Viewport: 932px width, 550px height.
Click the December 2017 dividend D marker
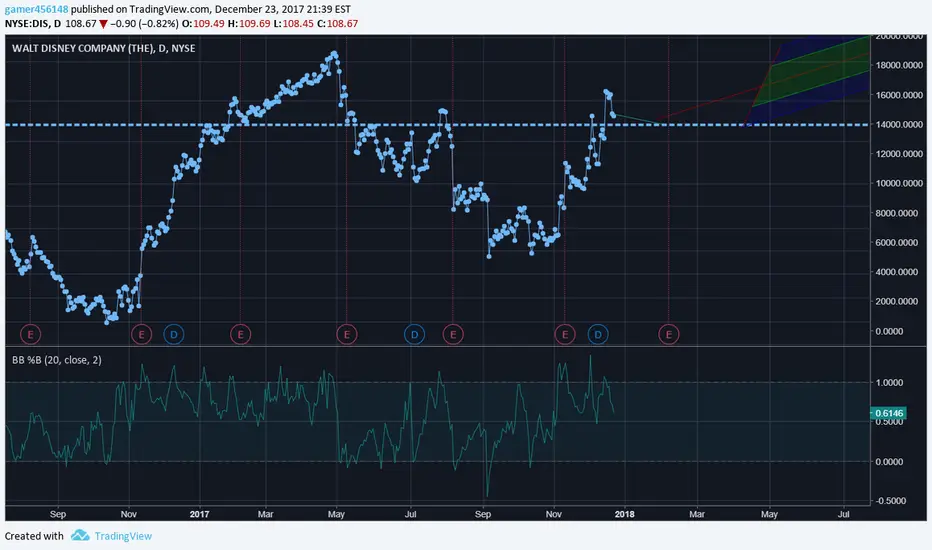(x=598, y=335)
